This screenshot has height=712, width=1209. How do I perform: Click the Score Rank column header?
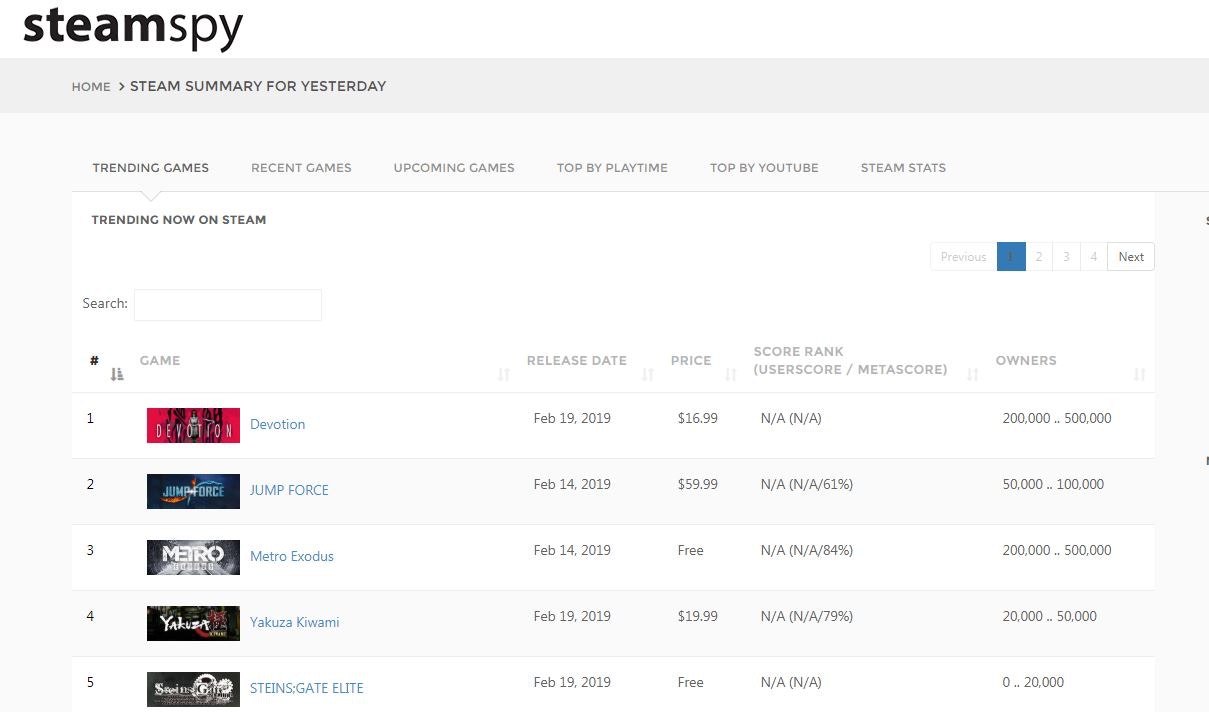[850, 361]
